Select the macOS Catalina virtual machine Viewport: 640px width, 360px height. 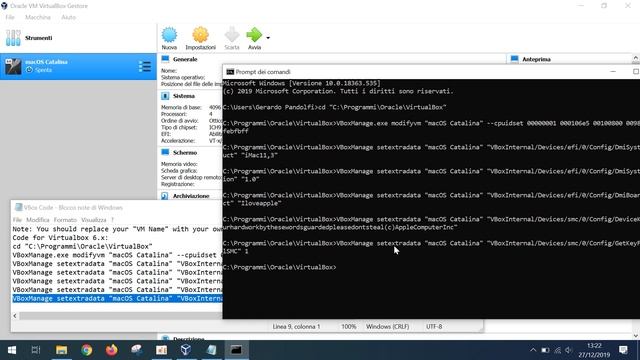(x=78, y=66)
